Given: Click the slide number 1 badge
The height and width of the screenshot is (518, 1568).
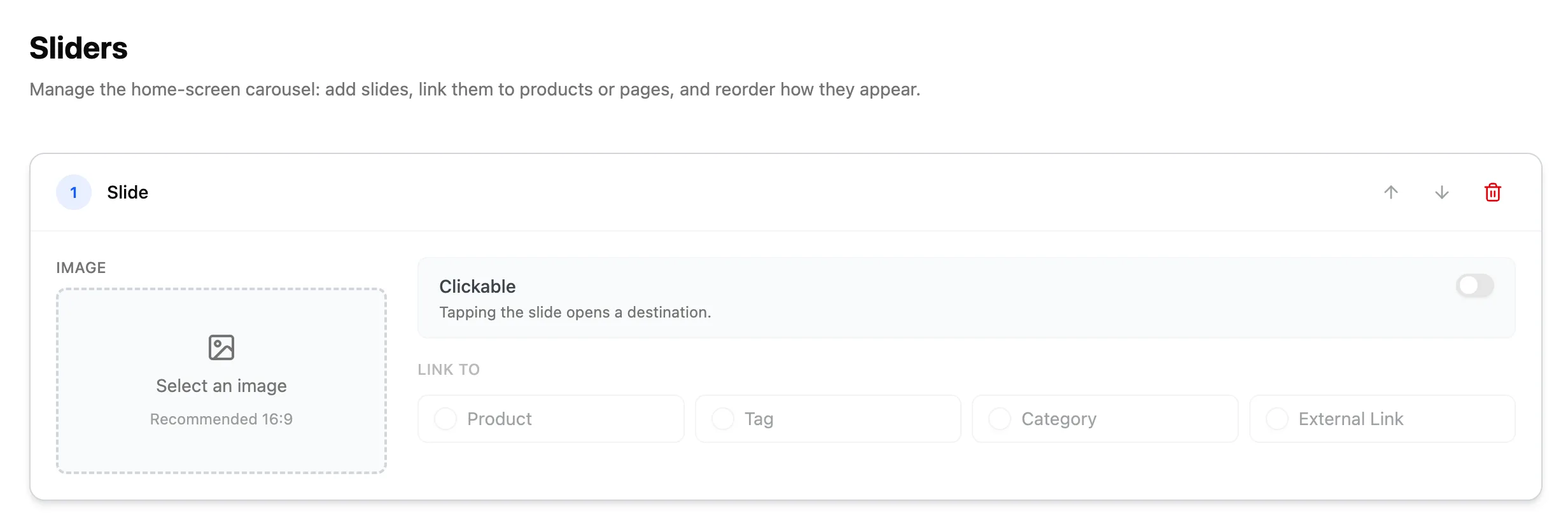Looking at the screenshot, I should coord(74,192).
